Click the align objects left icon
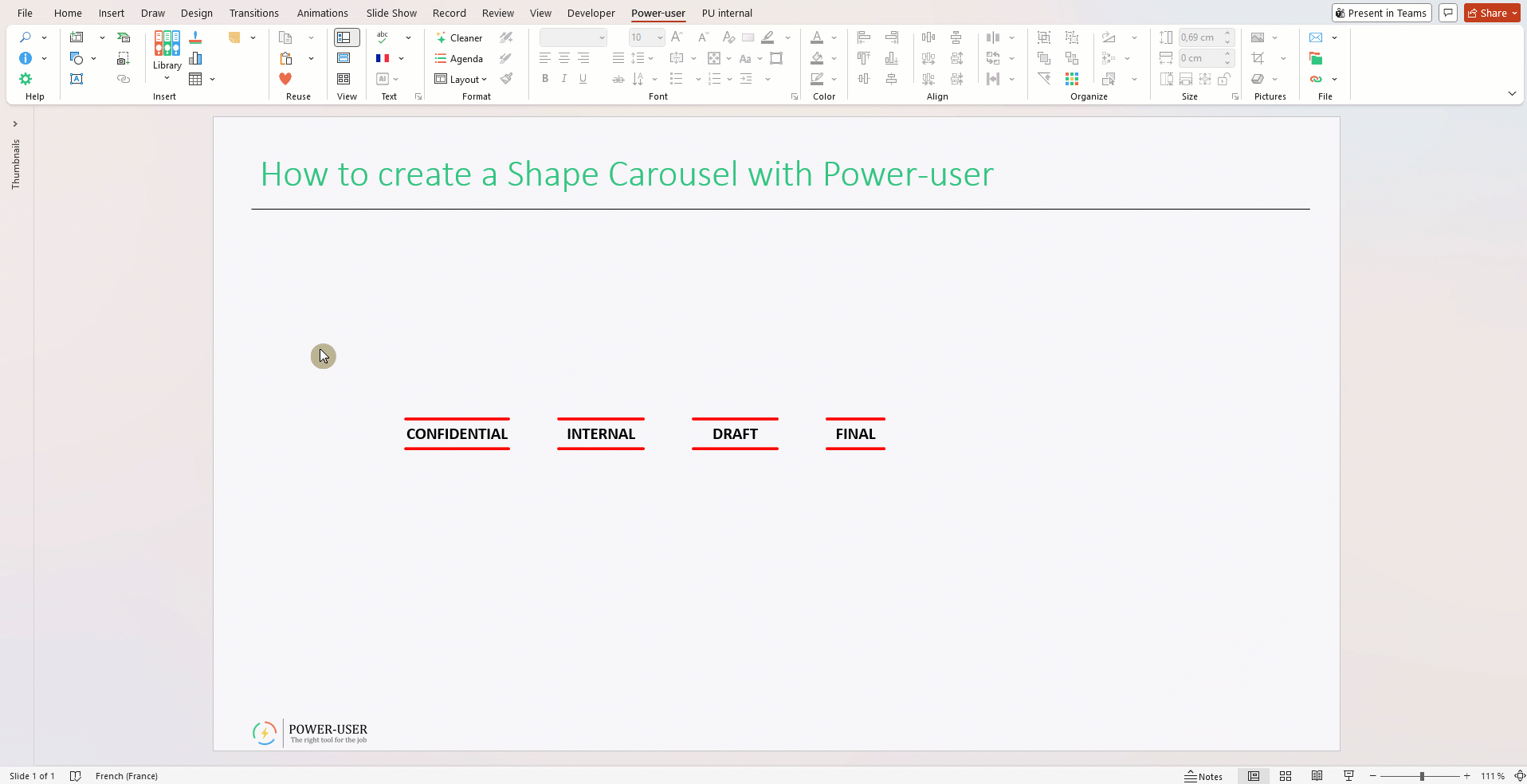 coord(864,37)
